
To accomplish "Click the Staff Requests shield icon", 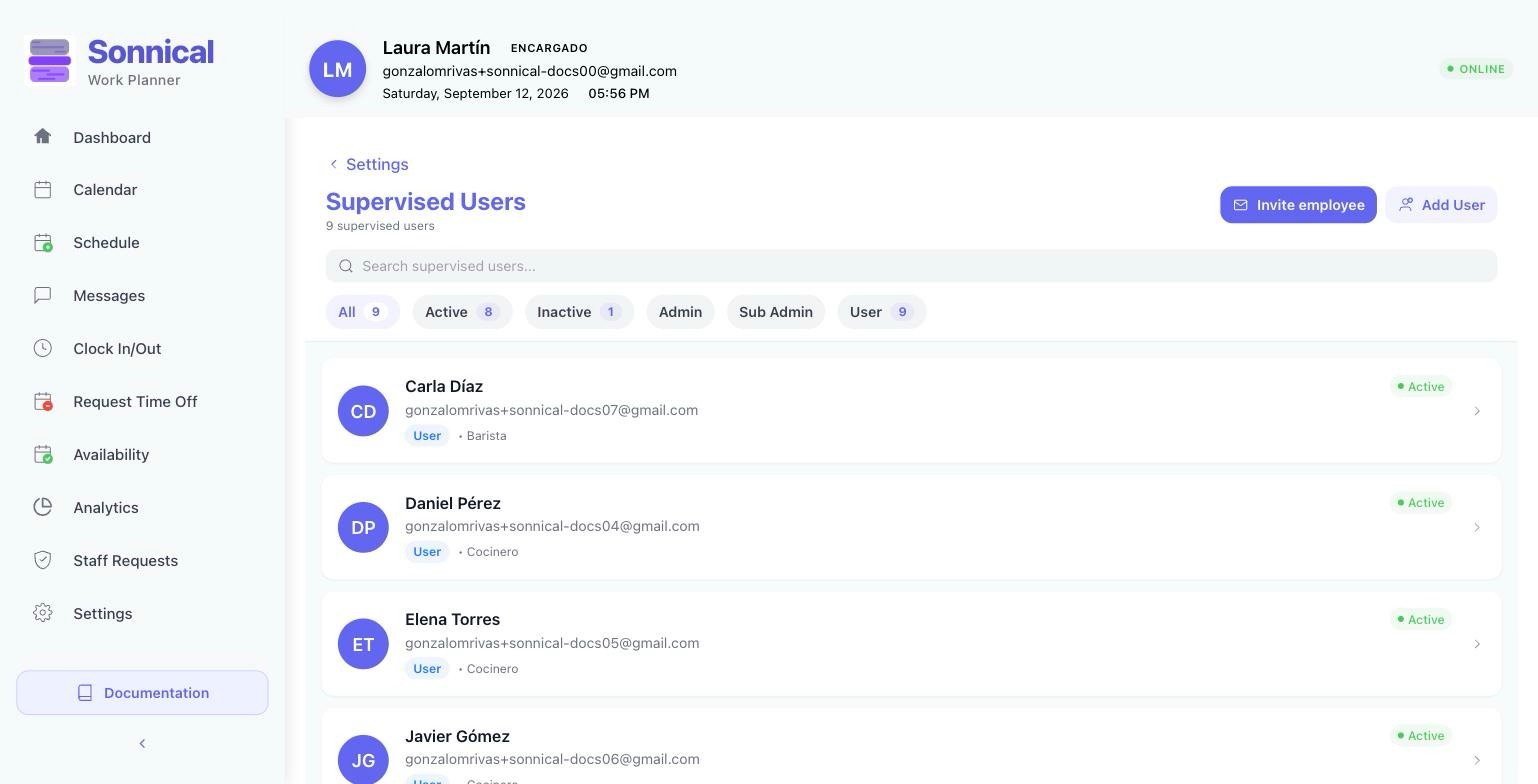I will 42,560.
